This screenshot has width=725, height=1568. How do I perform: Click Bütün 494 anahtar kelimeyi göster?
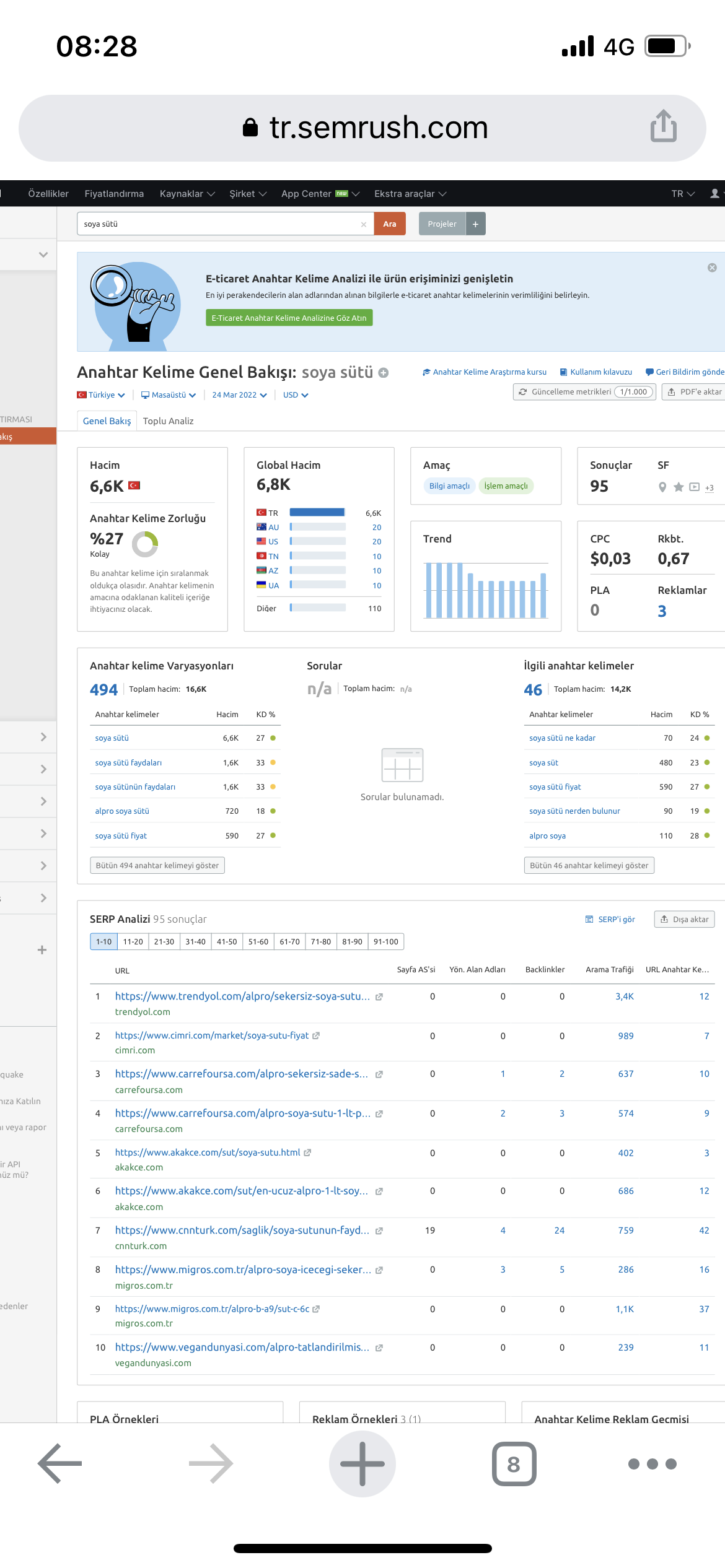point(157,866)
